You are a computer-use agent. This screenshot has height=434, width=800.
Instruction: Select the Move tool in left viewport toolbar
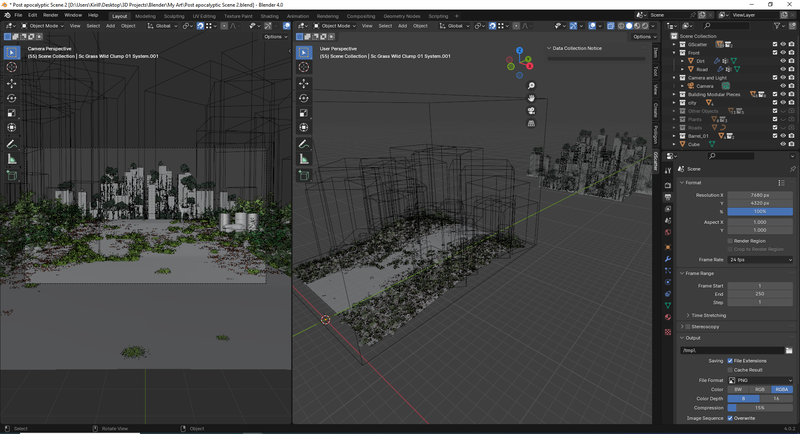tap(12, 83)
